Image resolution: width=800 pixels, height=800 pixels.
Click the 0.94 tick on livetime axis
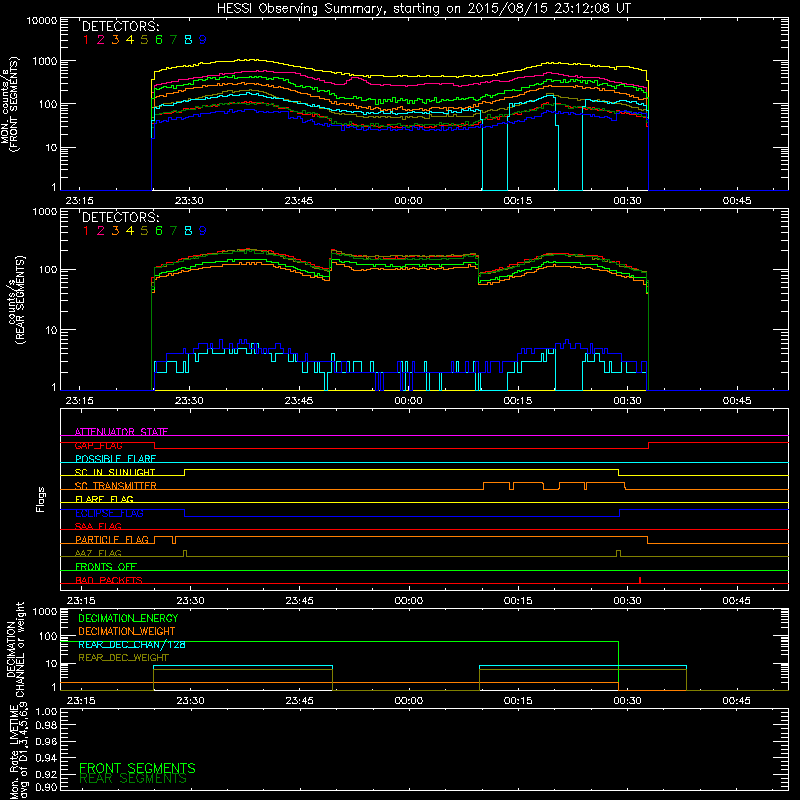[x=47, y=758]
